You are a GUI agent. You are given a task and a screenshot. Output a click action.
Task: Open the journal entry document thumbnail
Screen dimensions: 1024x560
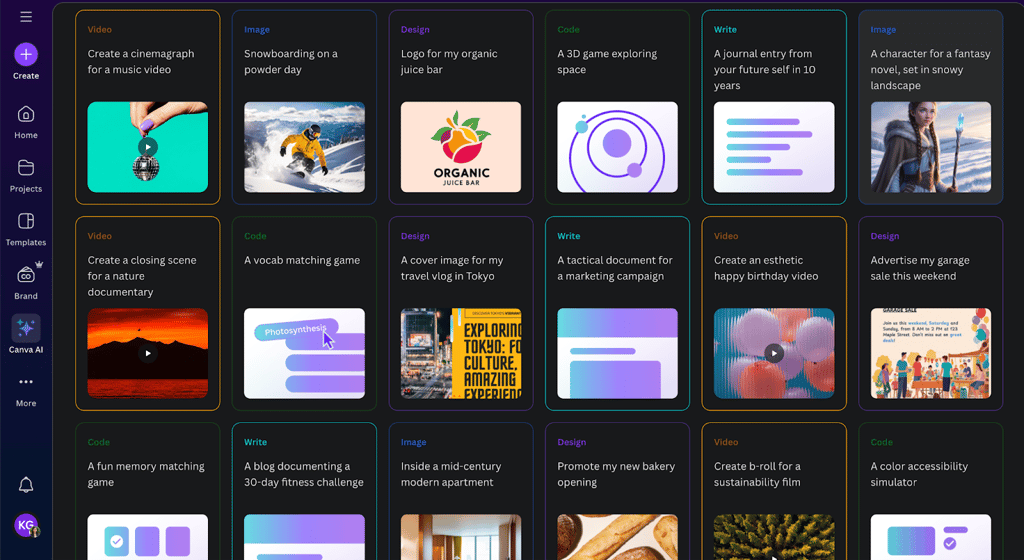click(x=774, y=147)
